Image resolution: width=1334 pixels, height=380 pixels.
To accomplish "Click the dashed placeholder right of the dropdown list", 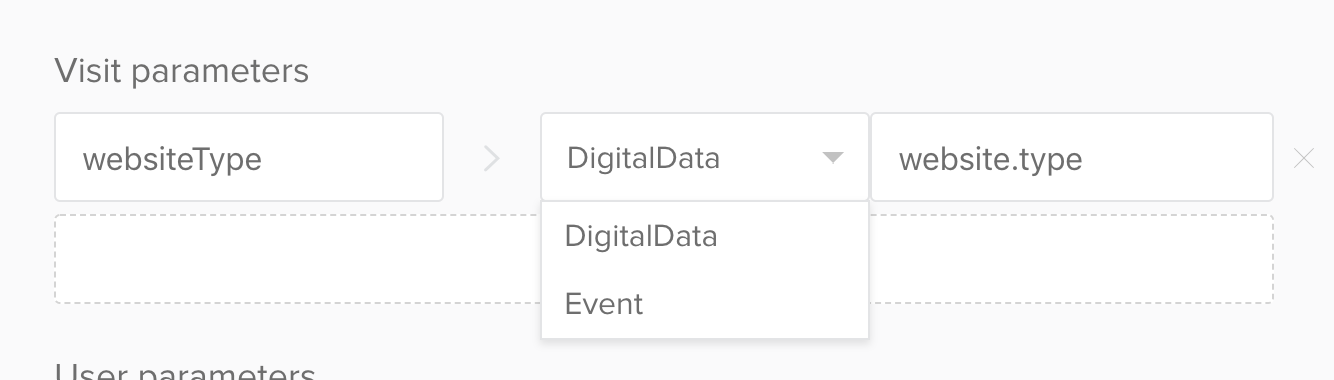I will click(1071, 259).
